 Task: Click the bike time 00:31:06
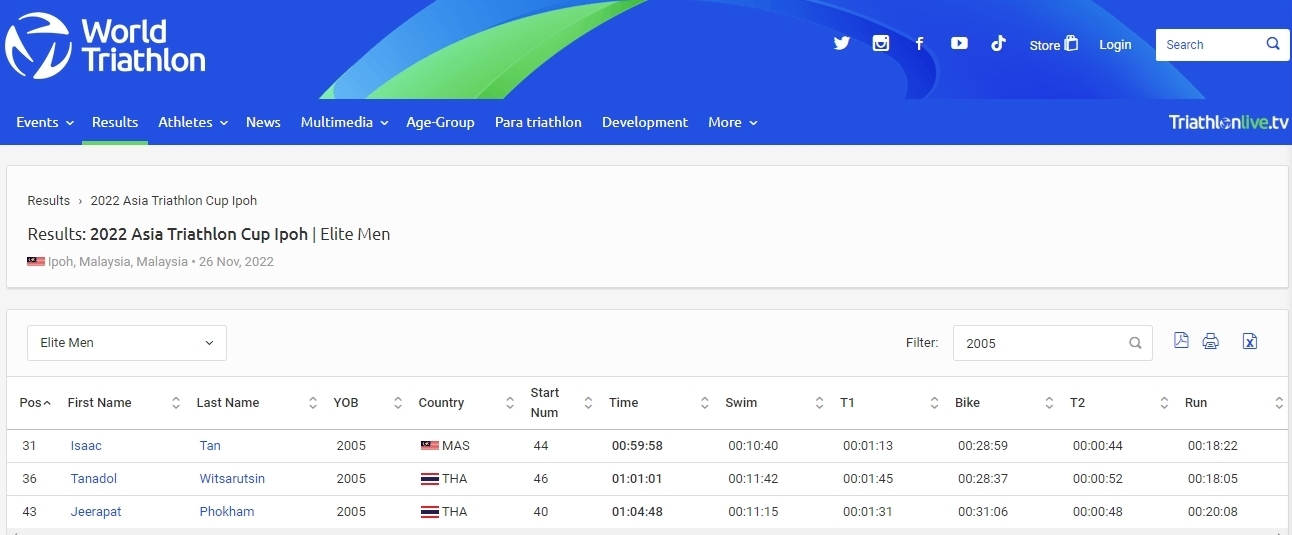[x=983, y=512]
